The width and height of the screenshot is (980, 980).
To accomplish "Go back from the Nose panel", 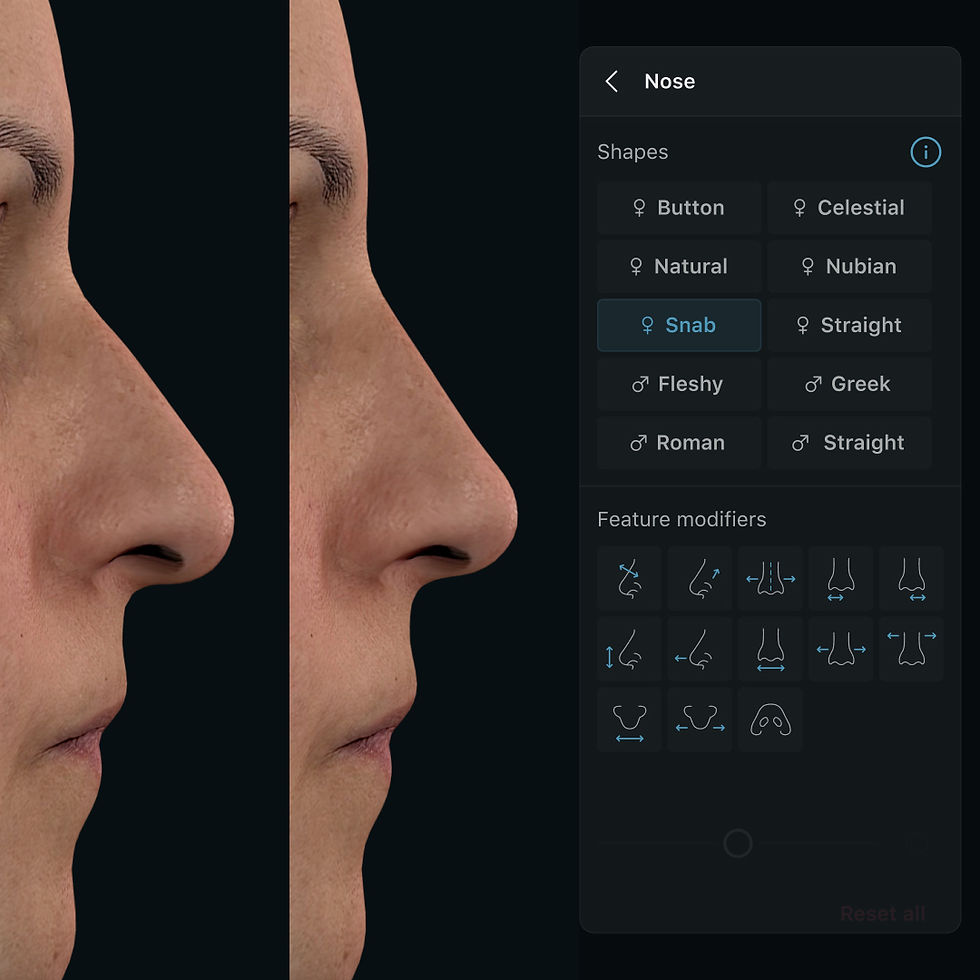I will tap(611, 82).
